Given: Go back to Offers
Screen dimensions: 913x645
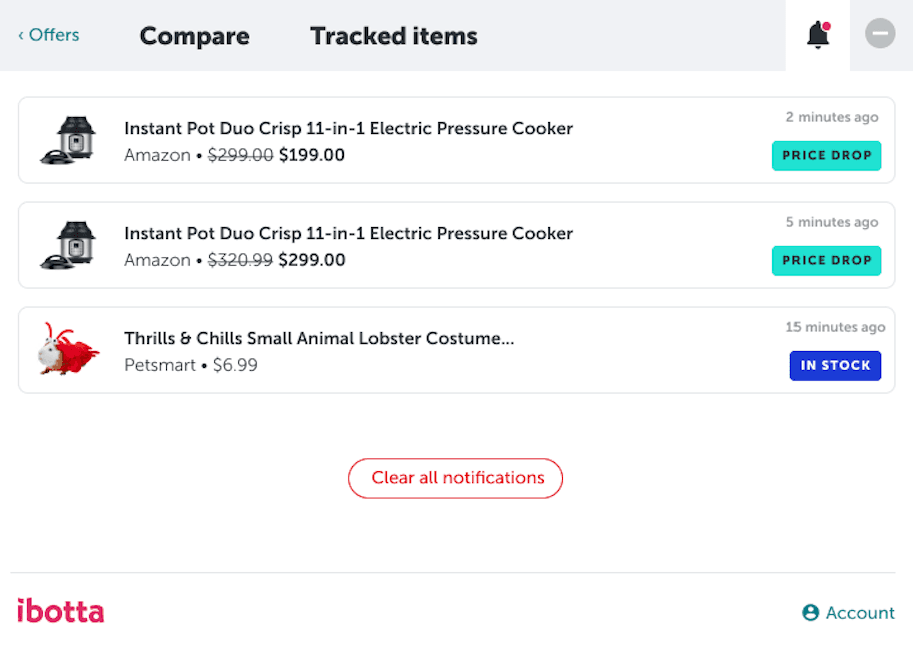Looking at the screenshot, I should coord(48,35).
